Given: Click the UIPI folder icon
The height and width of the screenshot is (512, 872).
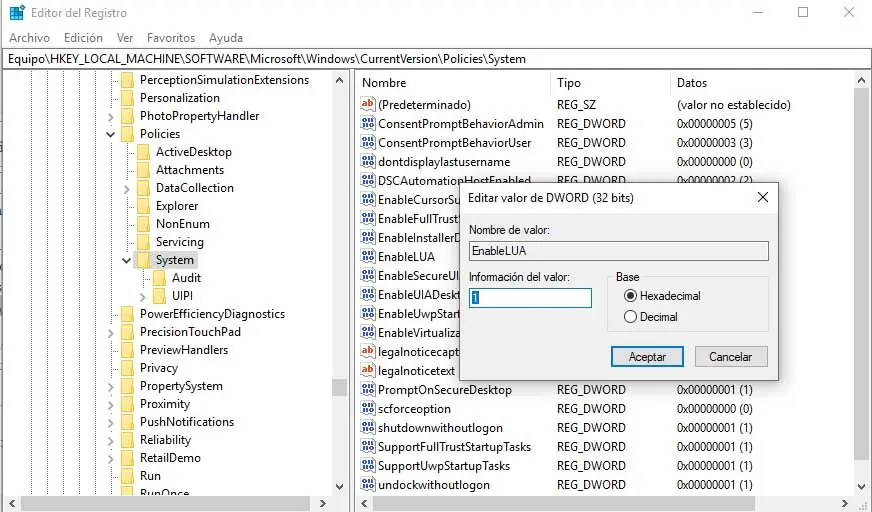Looking at the screenshot, I should [x=159, y=296].
